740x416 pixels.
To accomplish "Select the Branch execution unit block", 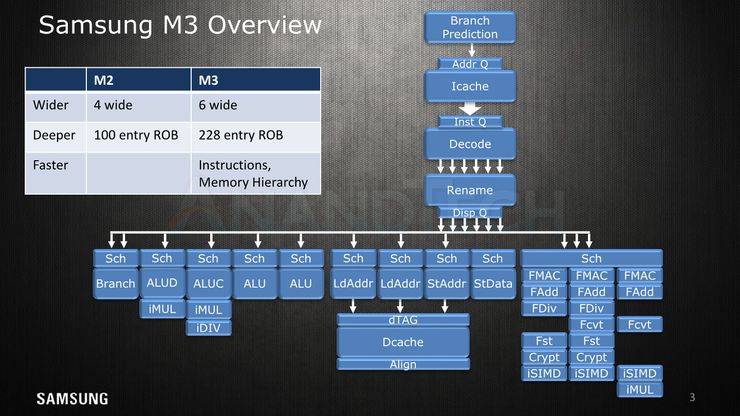I will point(116,284).
